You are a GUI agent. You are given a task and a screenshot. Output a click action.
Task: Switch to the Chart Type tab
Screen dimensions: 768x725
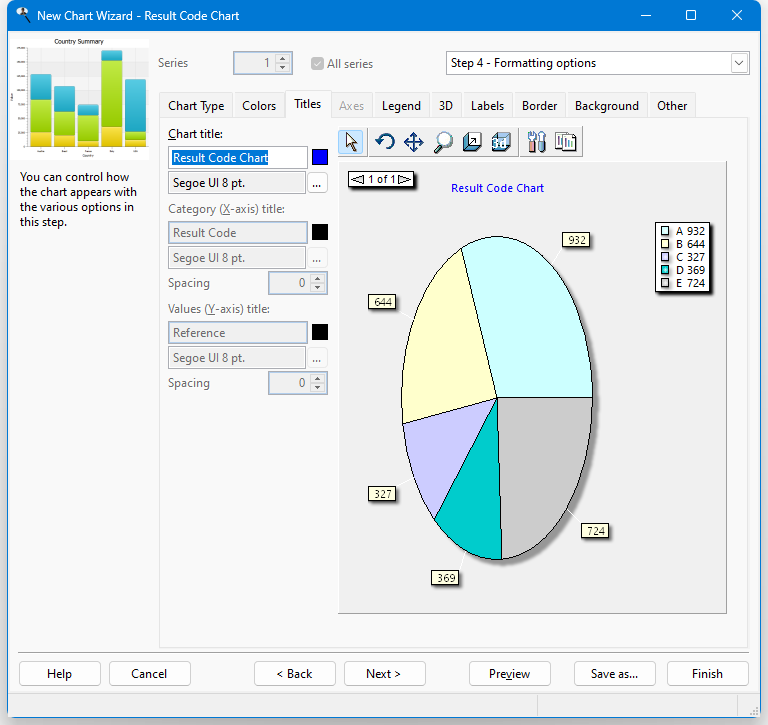click(x=196, y=106)
